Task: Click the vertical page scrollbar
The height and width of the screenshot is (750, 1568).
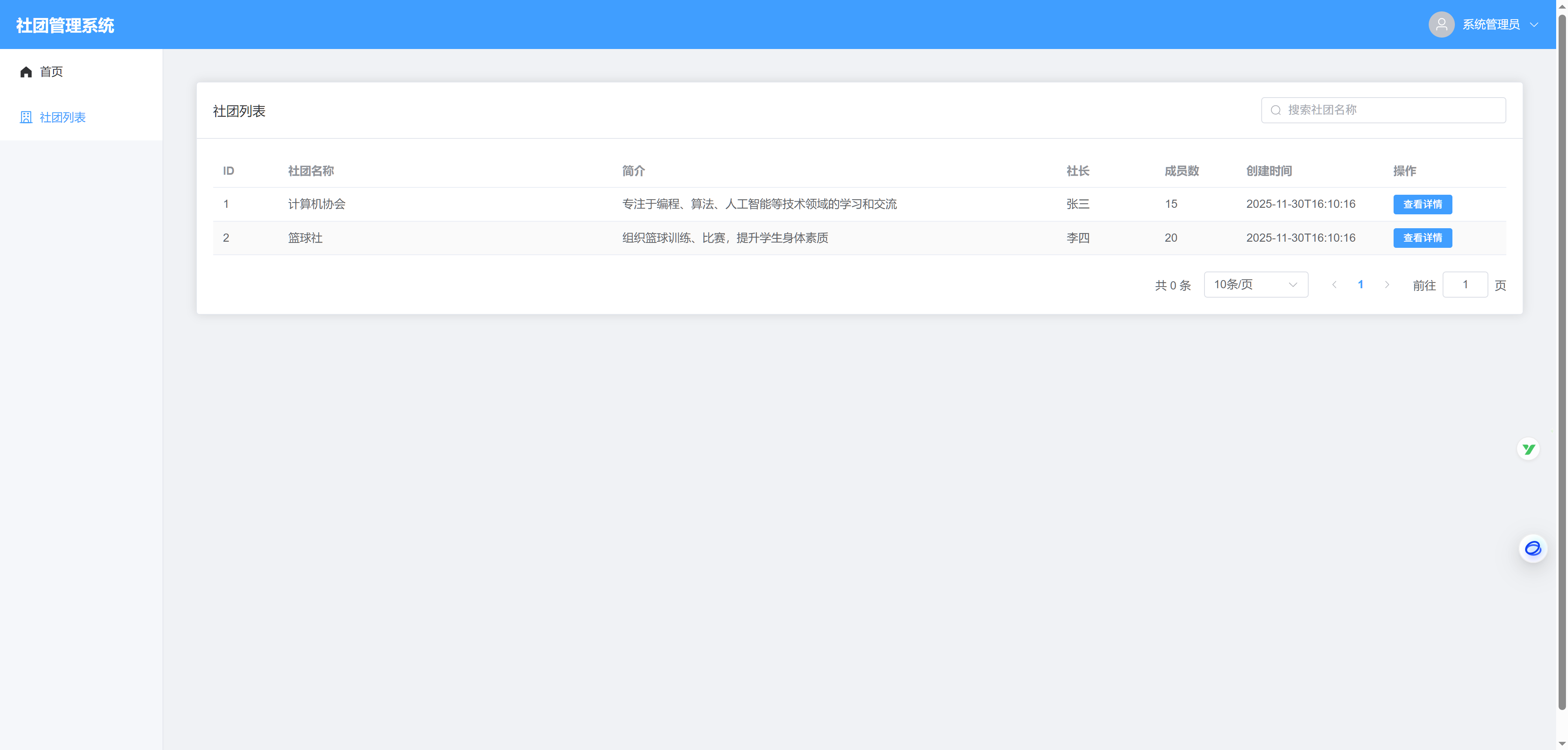Action: [x=1561, y=365]
